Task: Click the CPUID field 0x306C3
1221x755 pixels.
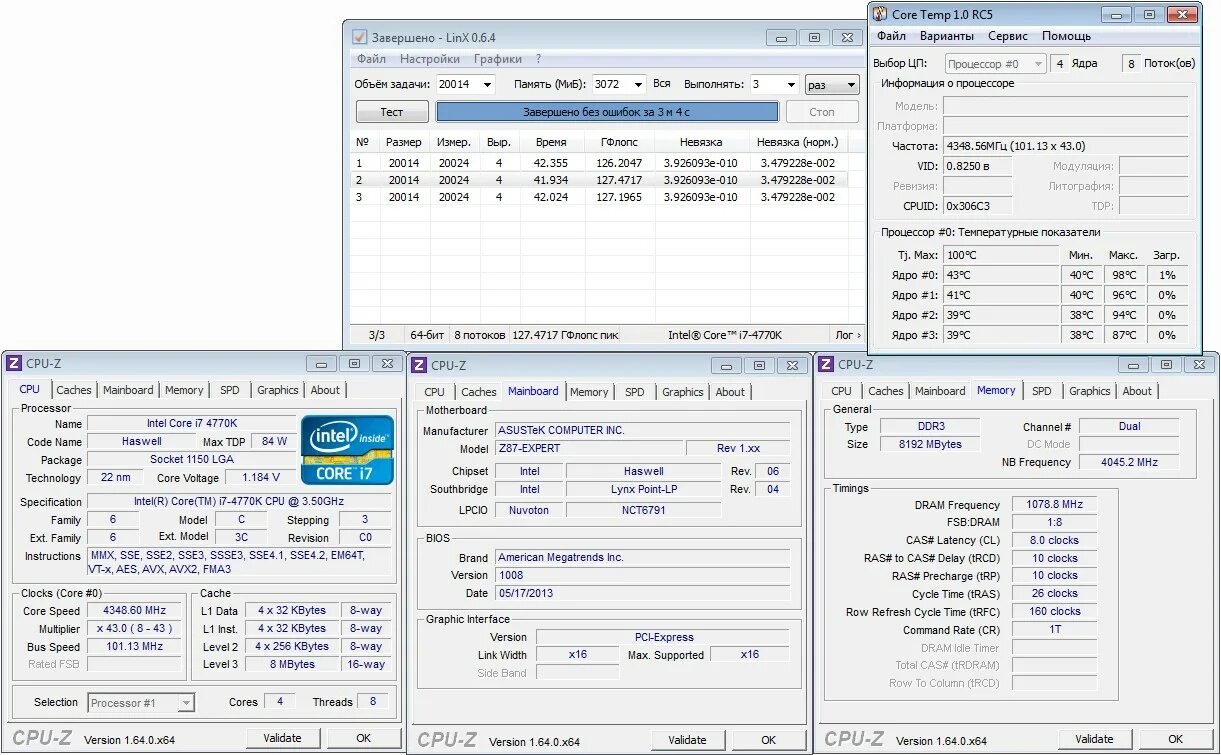Action: click(x=978, y=206)
